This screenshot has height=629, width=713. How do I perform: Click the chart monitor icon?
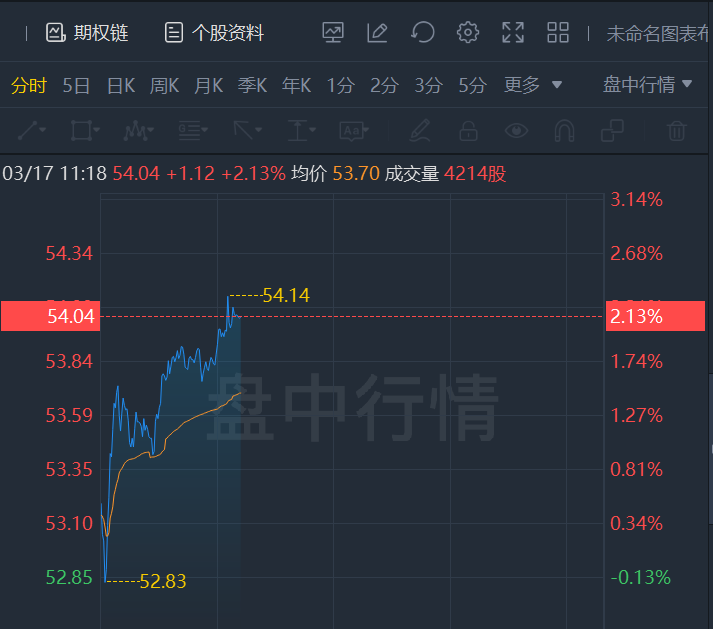click(x=332, y=33)
